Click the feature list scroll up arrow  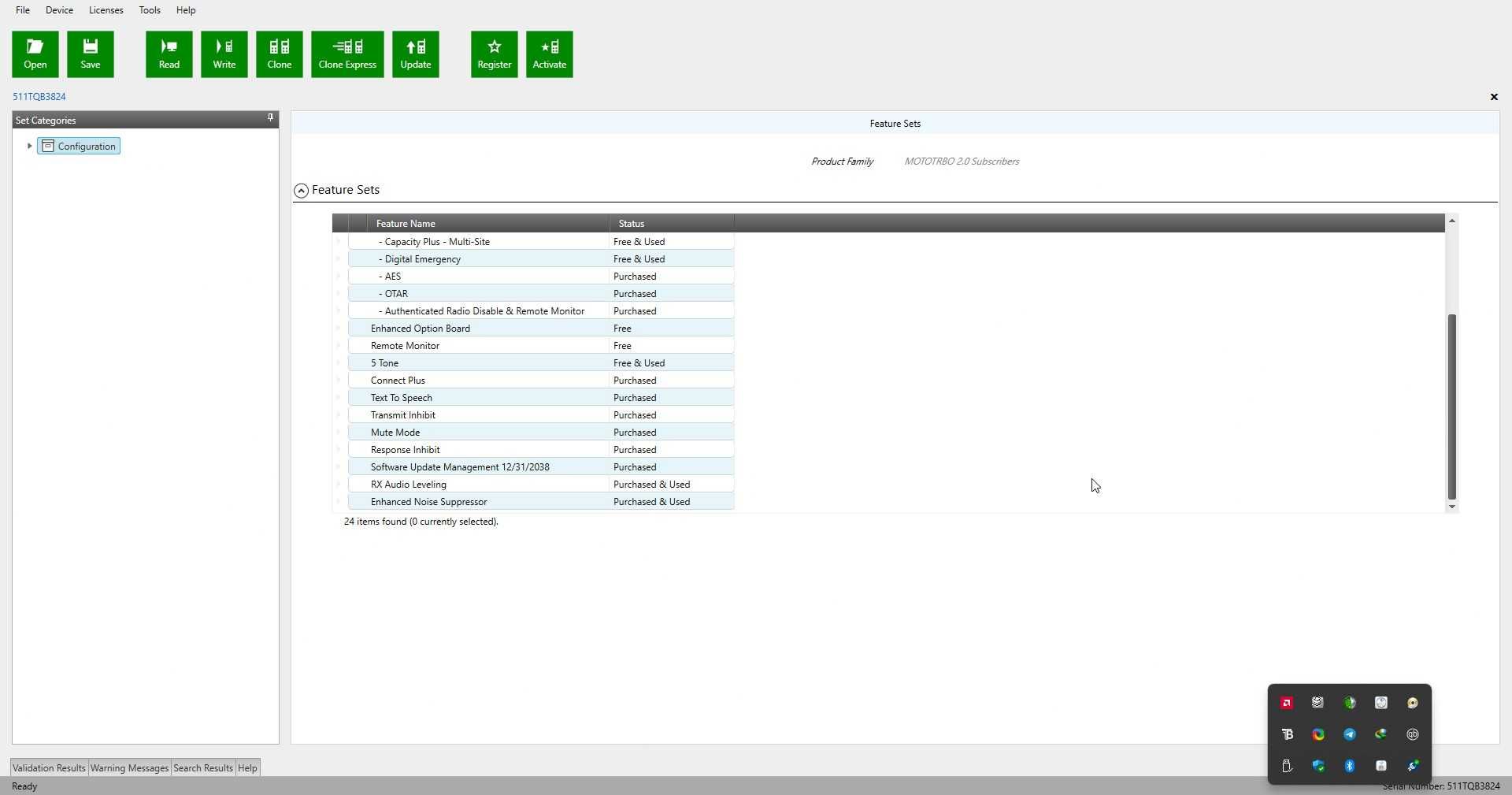1452,221
